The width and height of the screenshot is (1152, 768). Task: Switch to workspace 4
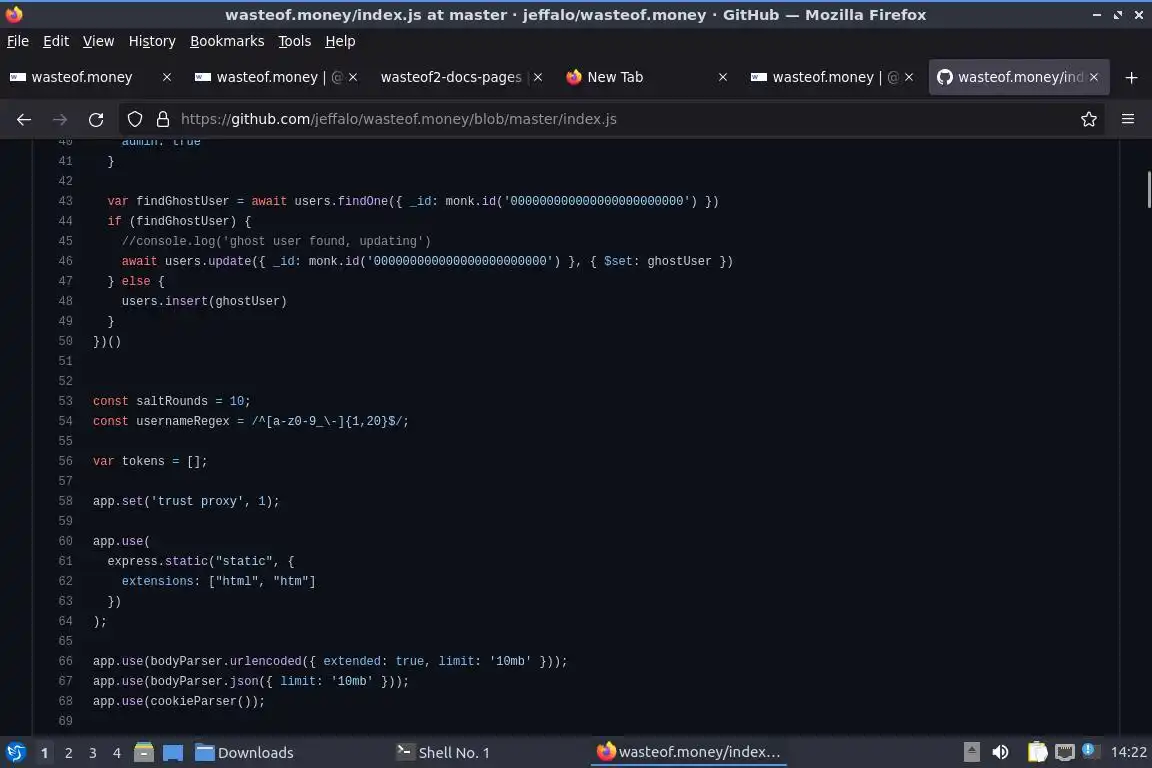click(117, 753)
